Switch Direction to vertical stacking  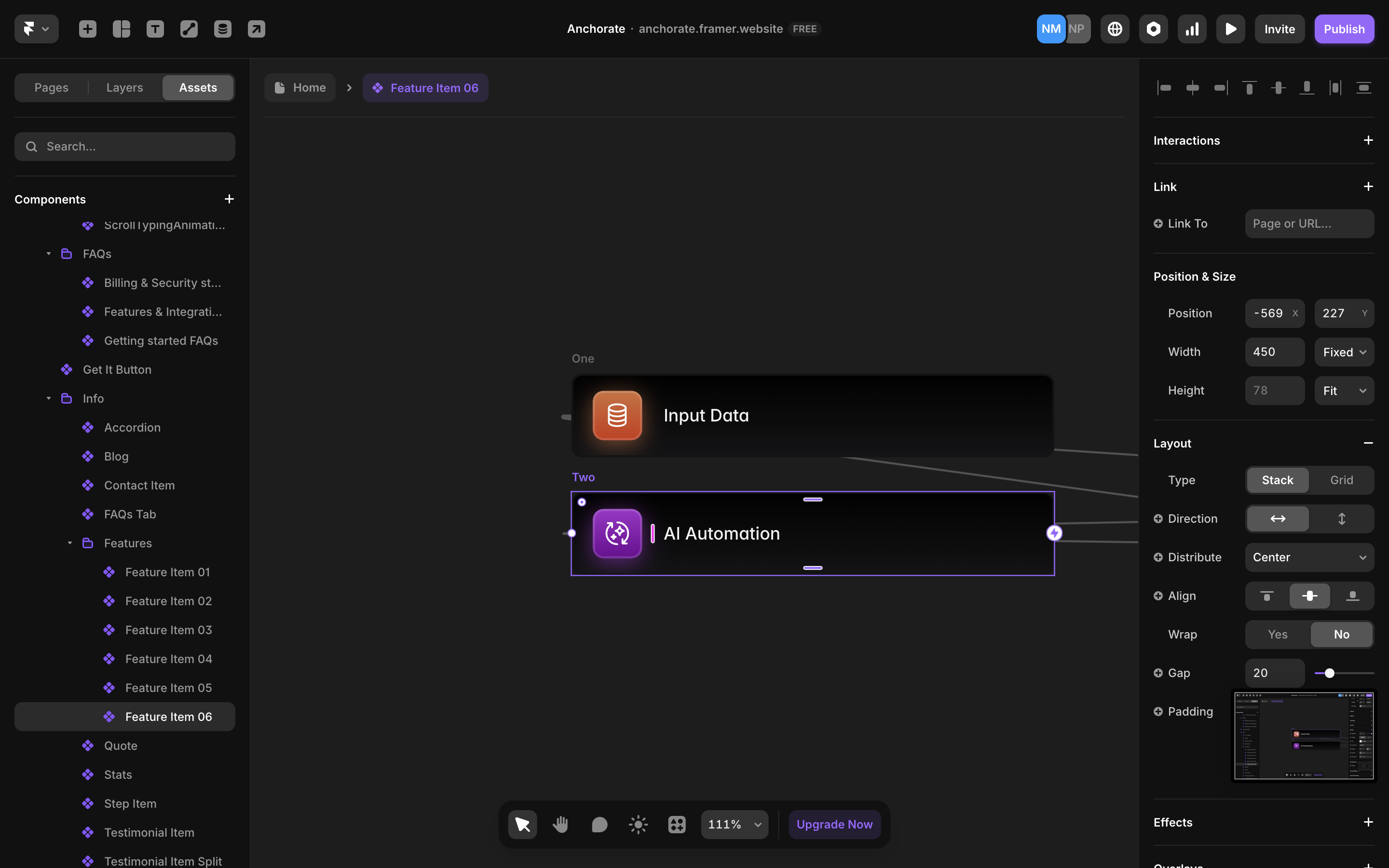[x=1342, y=518]
